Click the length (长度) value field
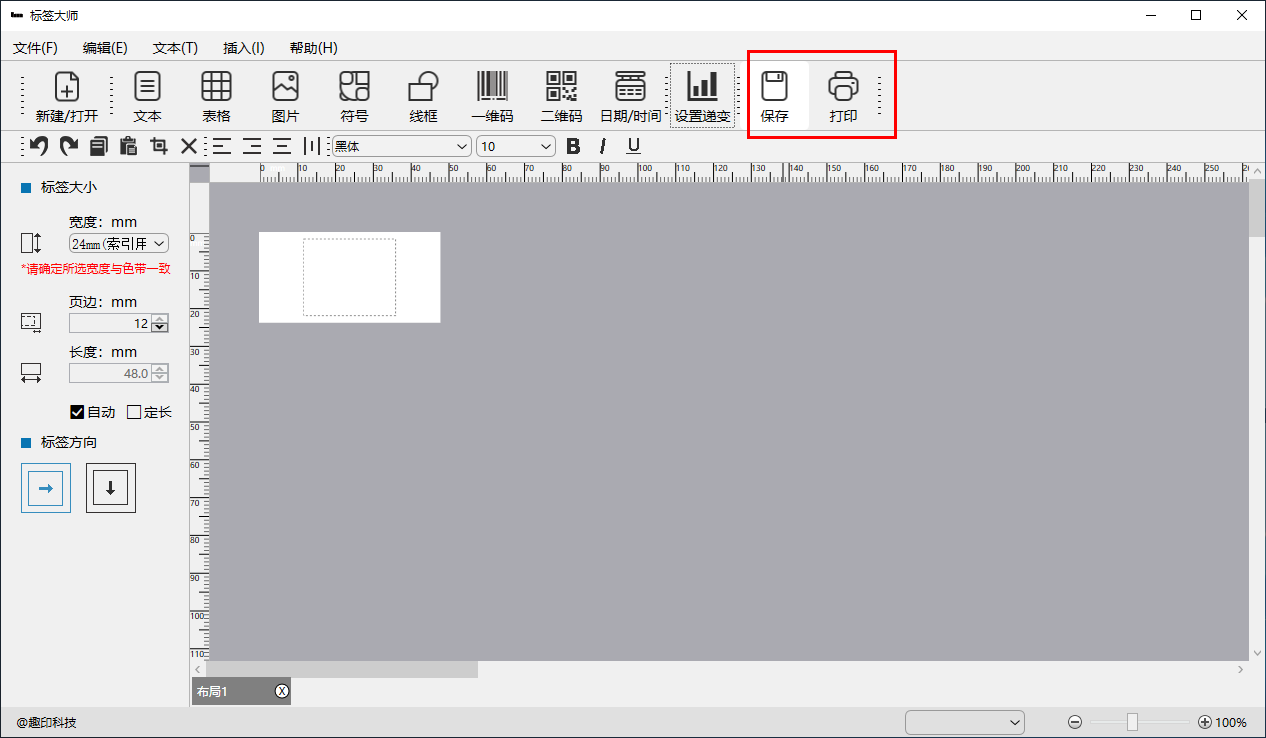 [x=110, y=373]
